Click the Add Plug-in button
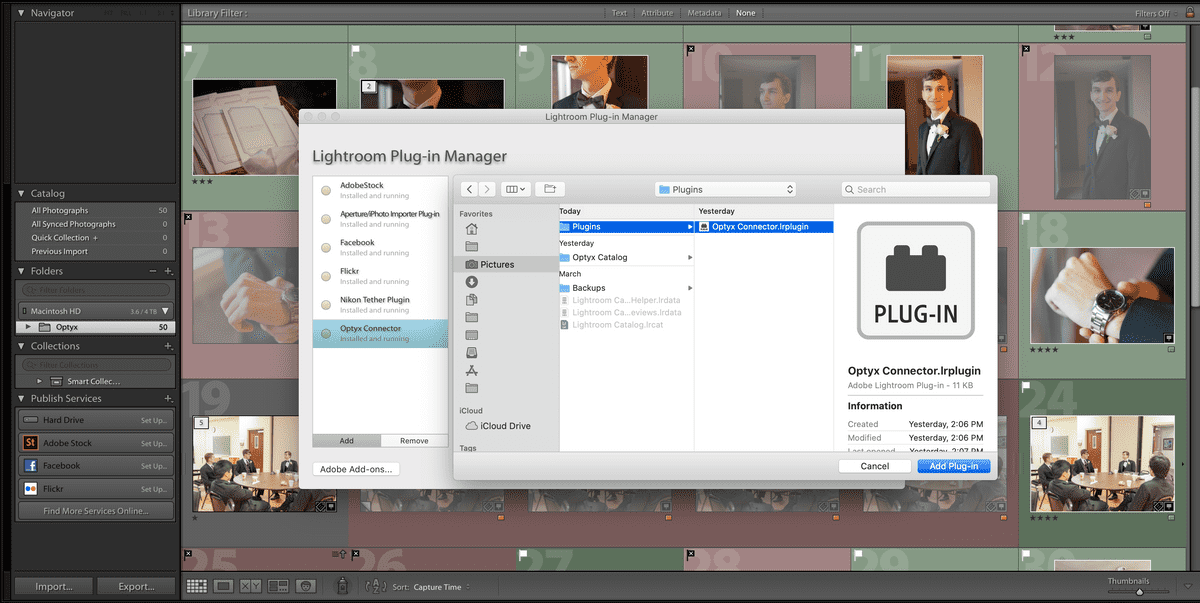The image size is (1200, 603). coord(952,465)
